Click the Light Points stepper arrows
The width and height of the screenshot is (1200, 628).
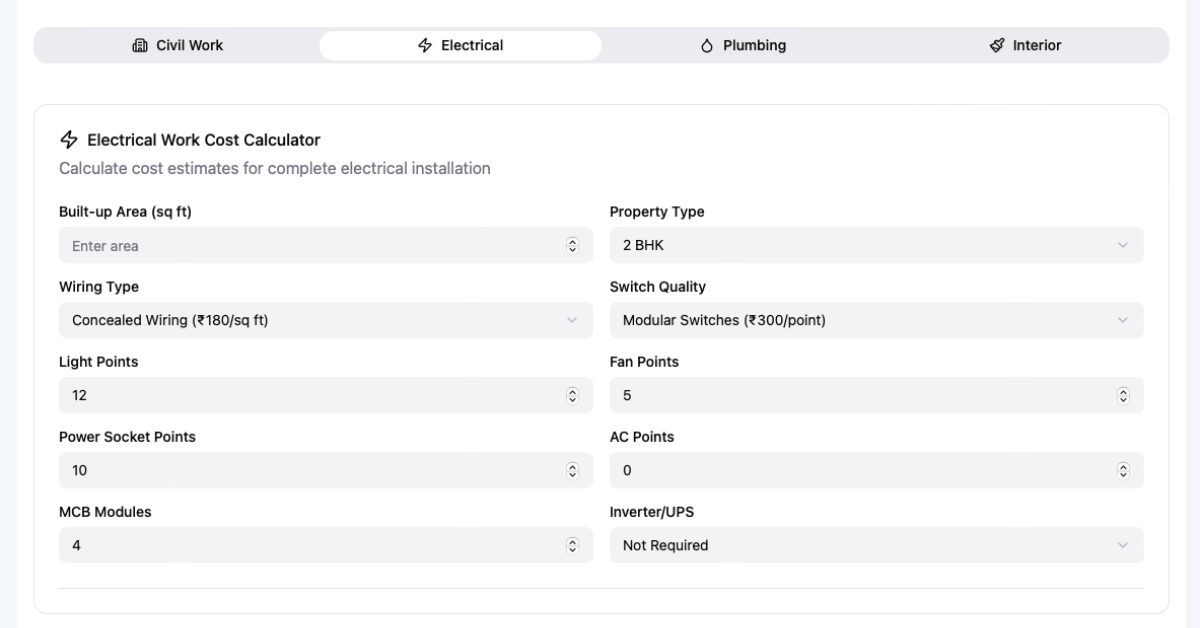[x=573, y=395]
